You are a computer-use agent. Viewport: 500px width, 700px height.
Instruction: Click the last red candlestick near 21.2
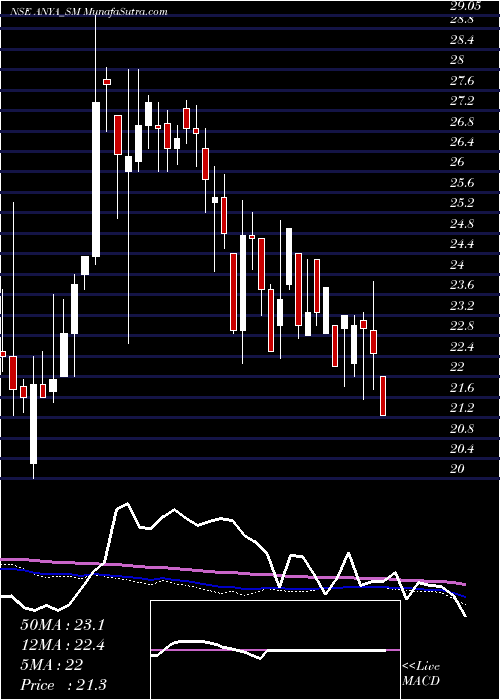click(383, 396)
